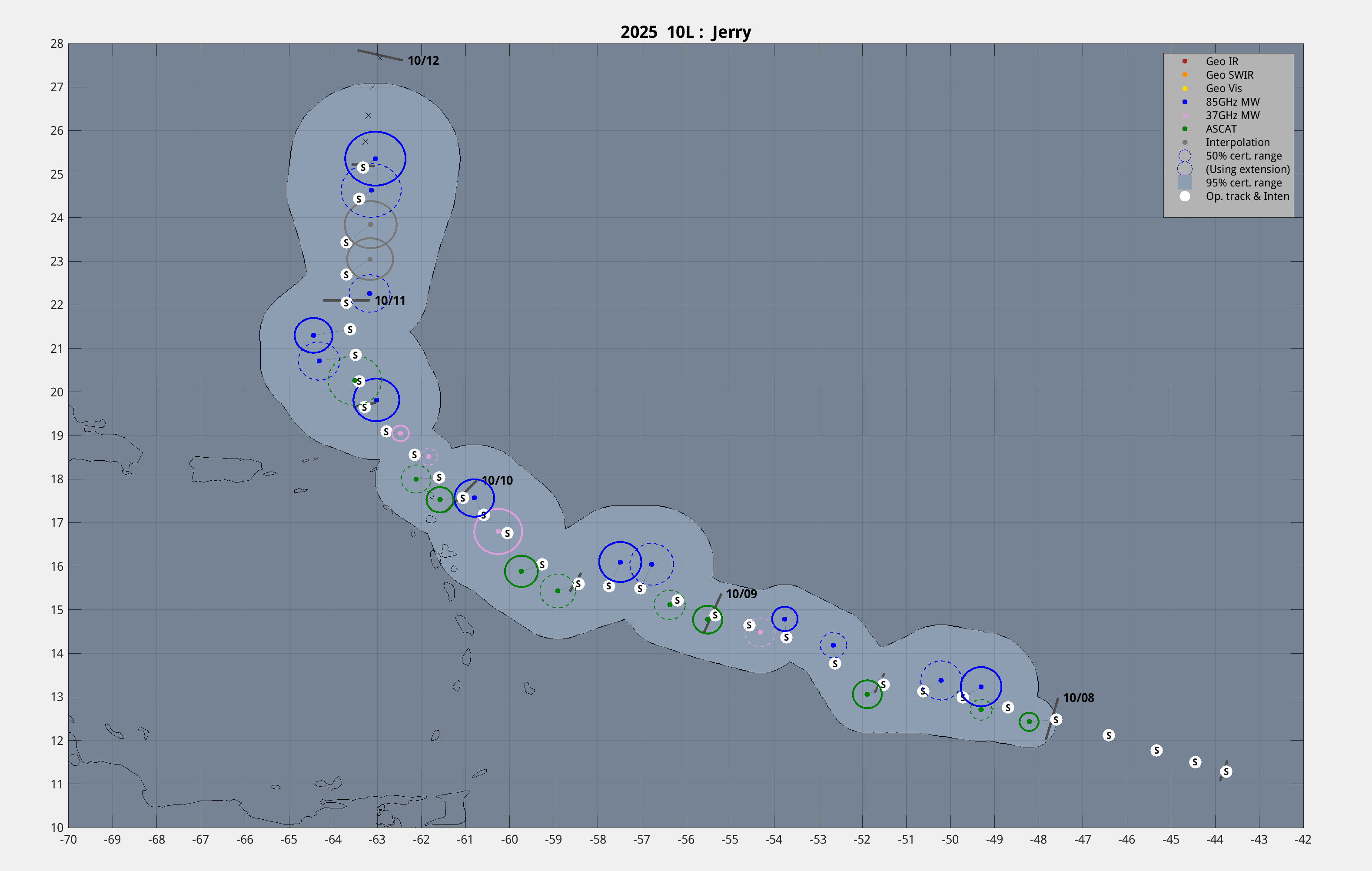Select the pink 37GHz MW legend dot
The width and height of the screenshot is (1372, 871).
[x=1185, y=115]
